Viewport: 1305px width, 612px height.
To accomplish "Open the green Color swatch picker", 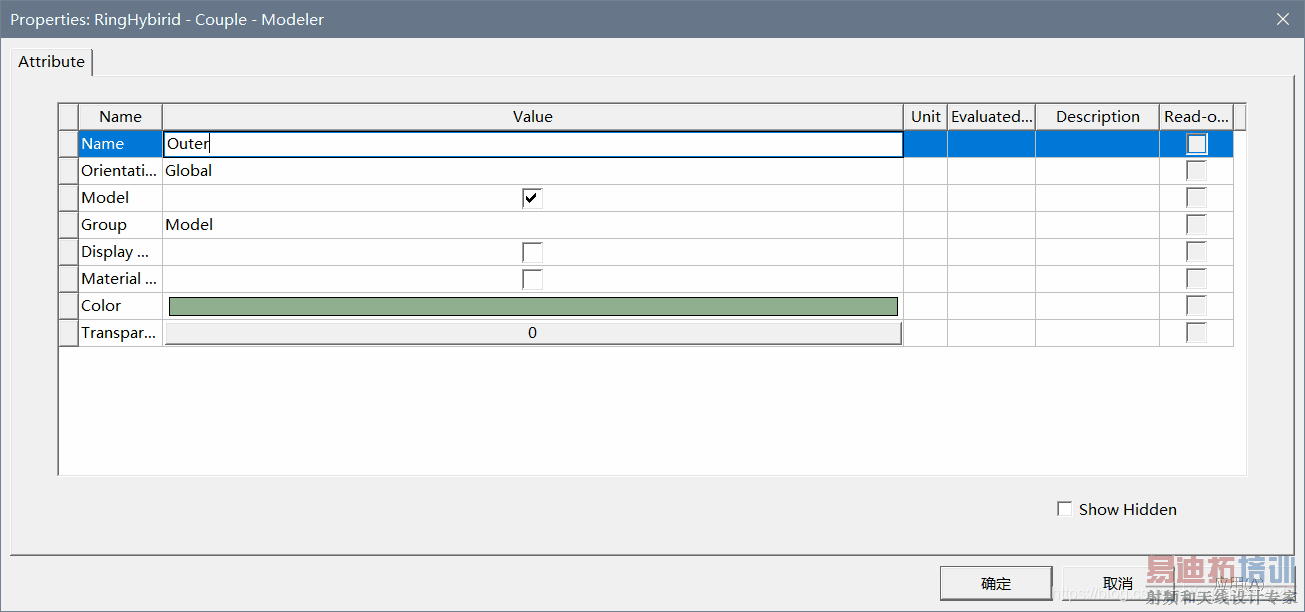I will [x=532, y=306].
